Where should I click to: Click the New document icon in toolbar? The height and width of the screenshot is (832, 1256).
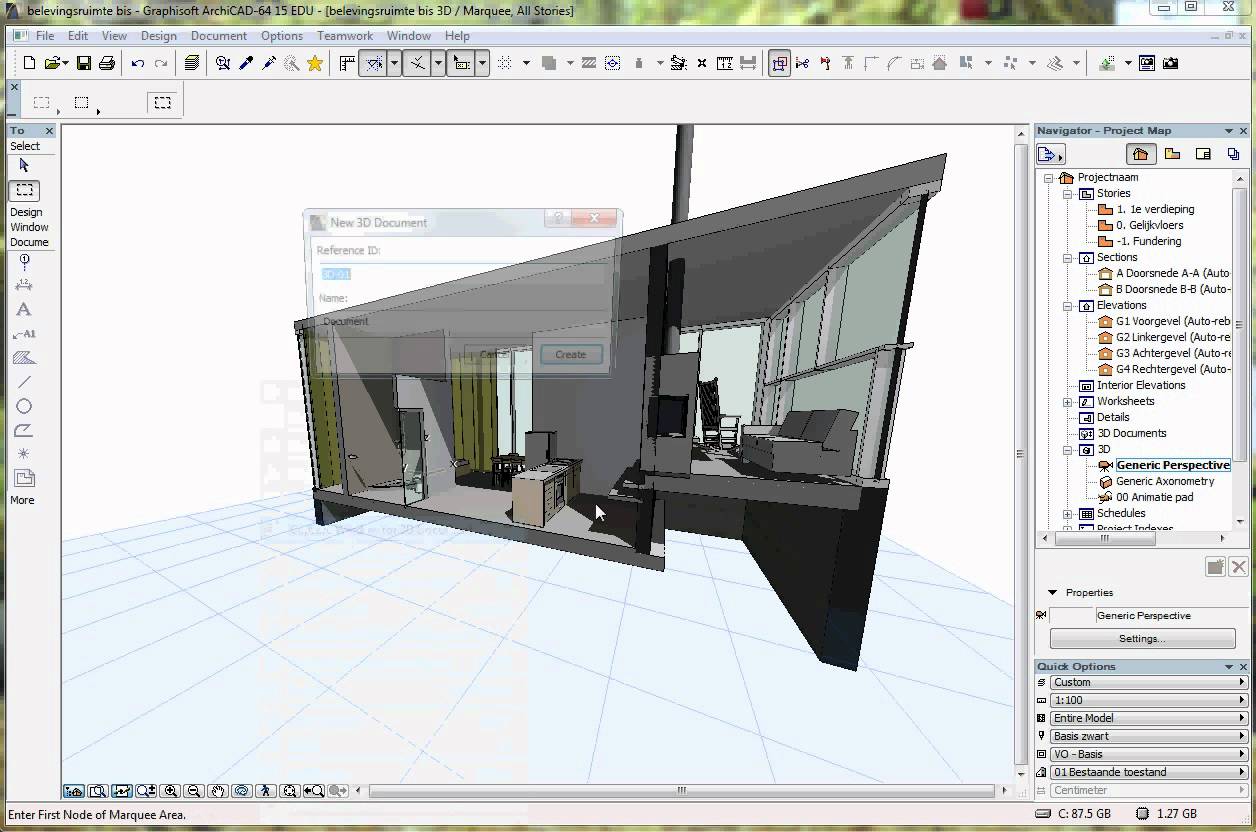pos(29,63)
